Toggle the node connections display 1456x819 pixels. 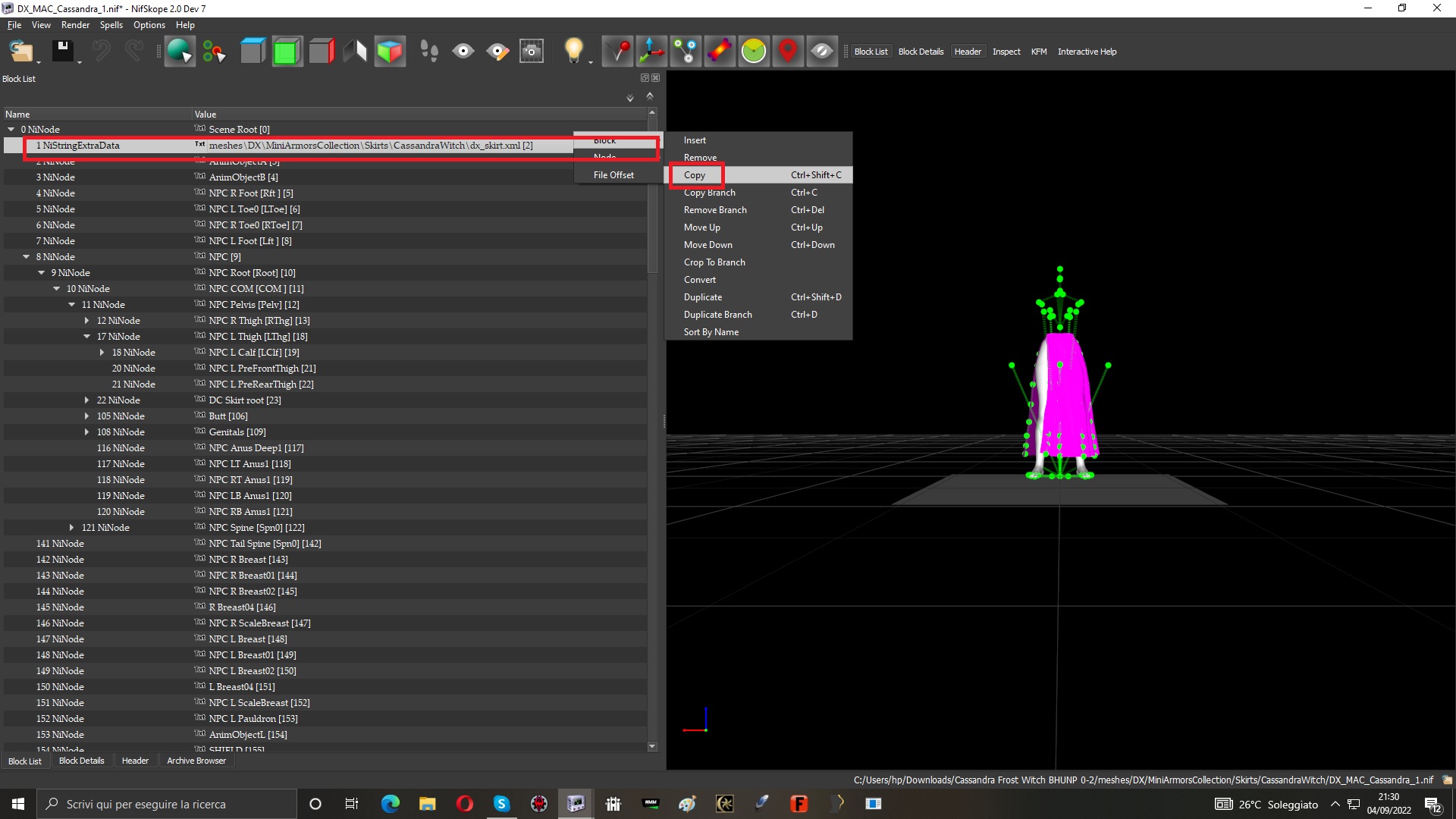pyautogui.click(x=686, y=52)
